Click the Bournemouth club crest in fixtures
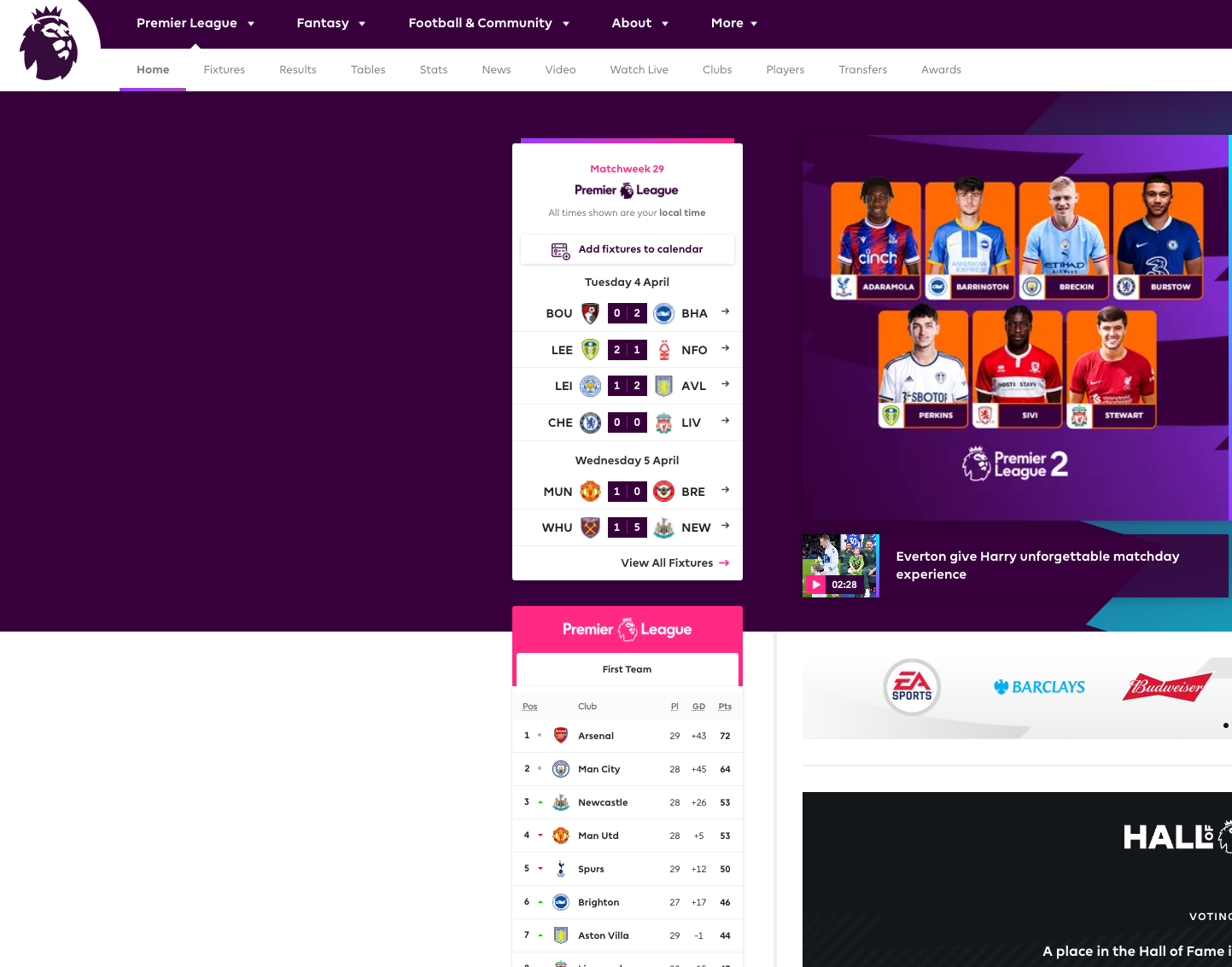The width and height of the screenshot is (1232, 967). point(590,313)
